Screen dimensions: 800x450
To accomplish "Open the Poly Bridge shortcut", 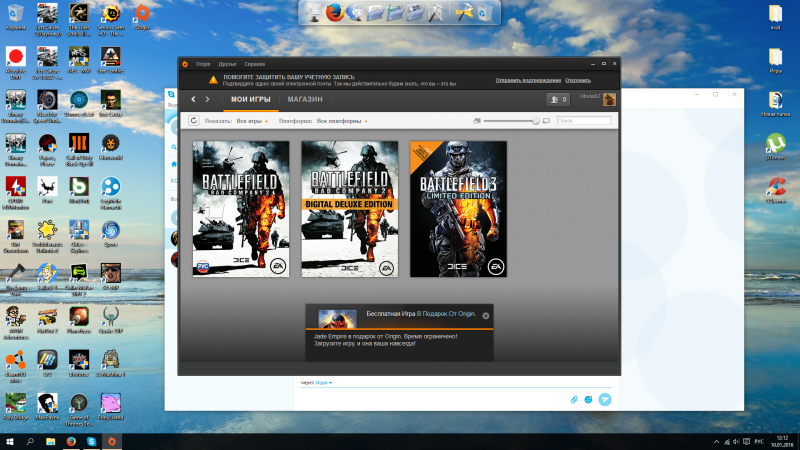I will (x=16, y=407).
